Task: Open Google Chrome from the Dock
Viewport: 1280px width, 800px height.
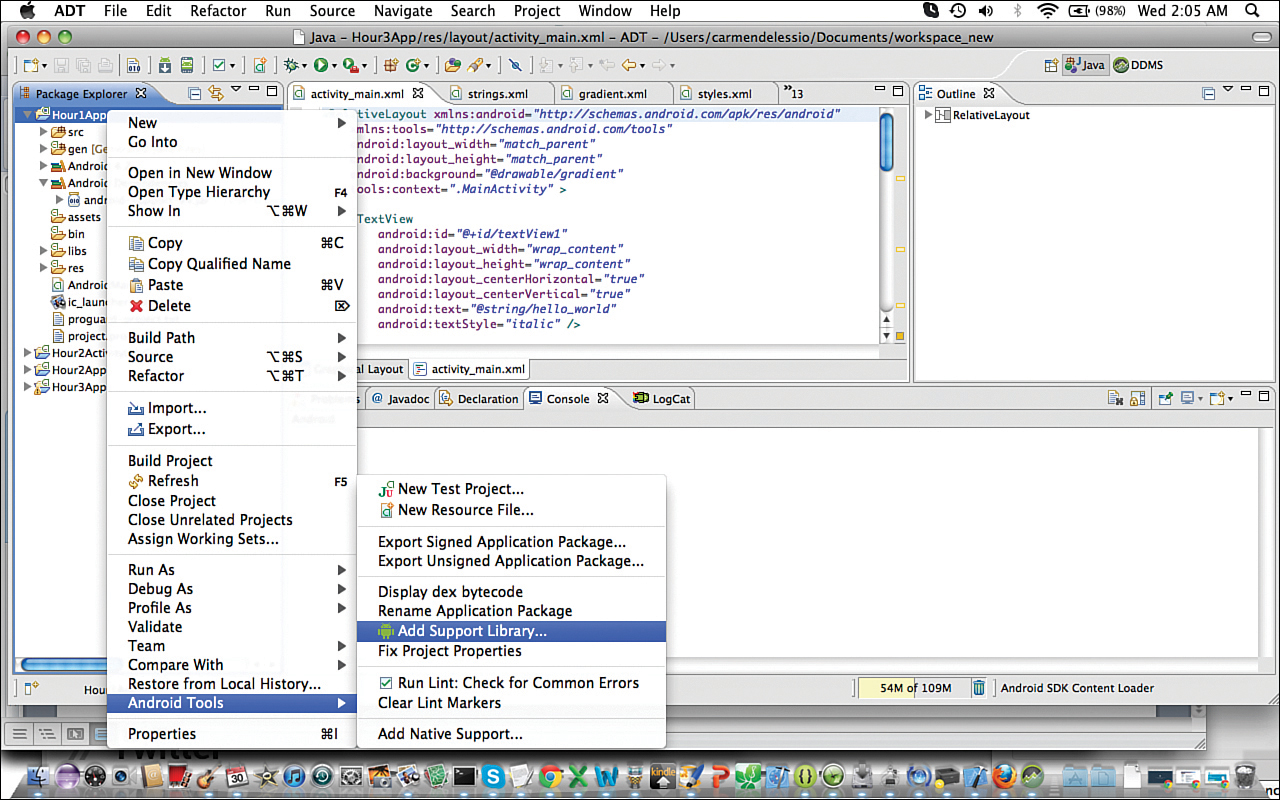Action: point(550,775)
